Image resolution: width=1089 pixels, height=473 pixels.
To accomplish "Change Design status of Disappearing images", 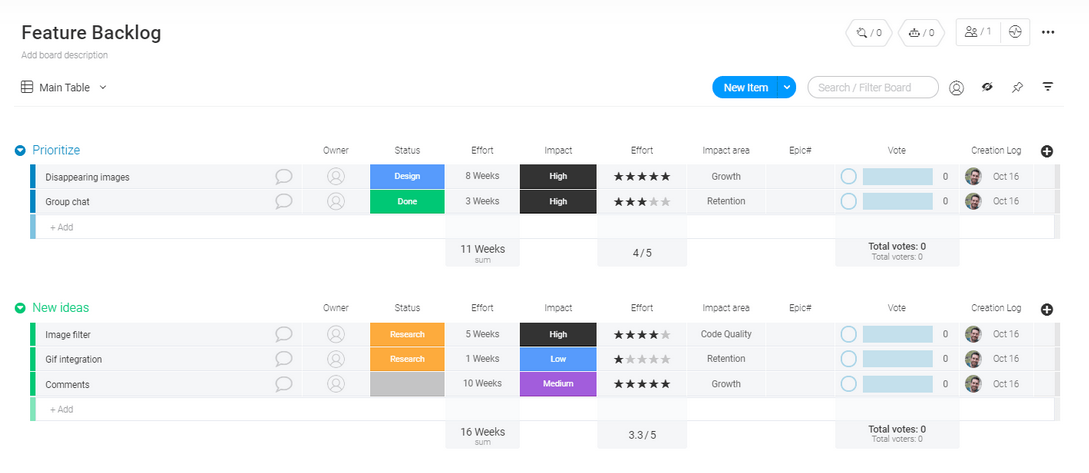I will click(x=407, y=176).
